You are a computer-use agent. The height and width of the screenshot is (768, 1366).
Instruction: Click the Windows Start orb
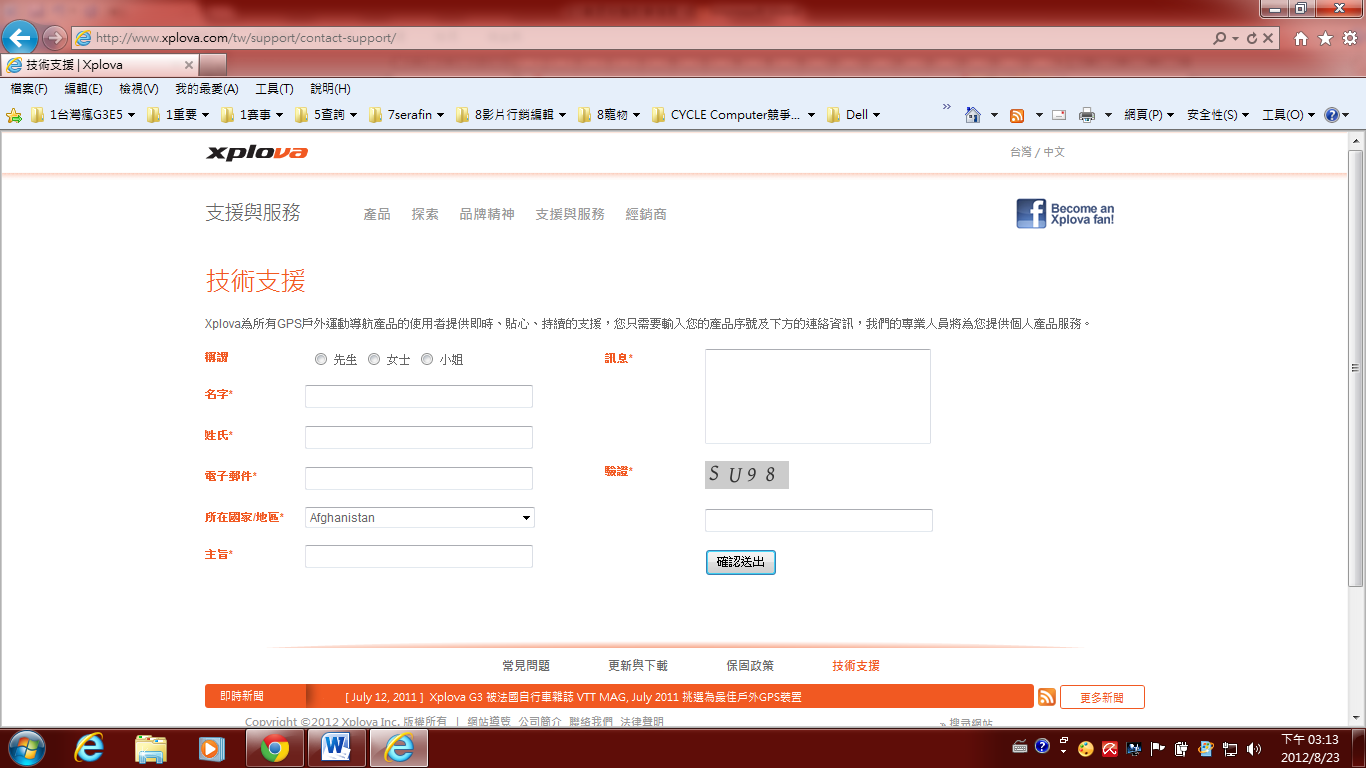26,748
